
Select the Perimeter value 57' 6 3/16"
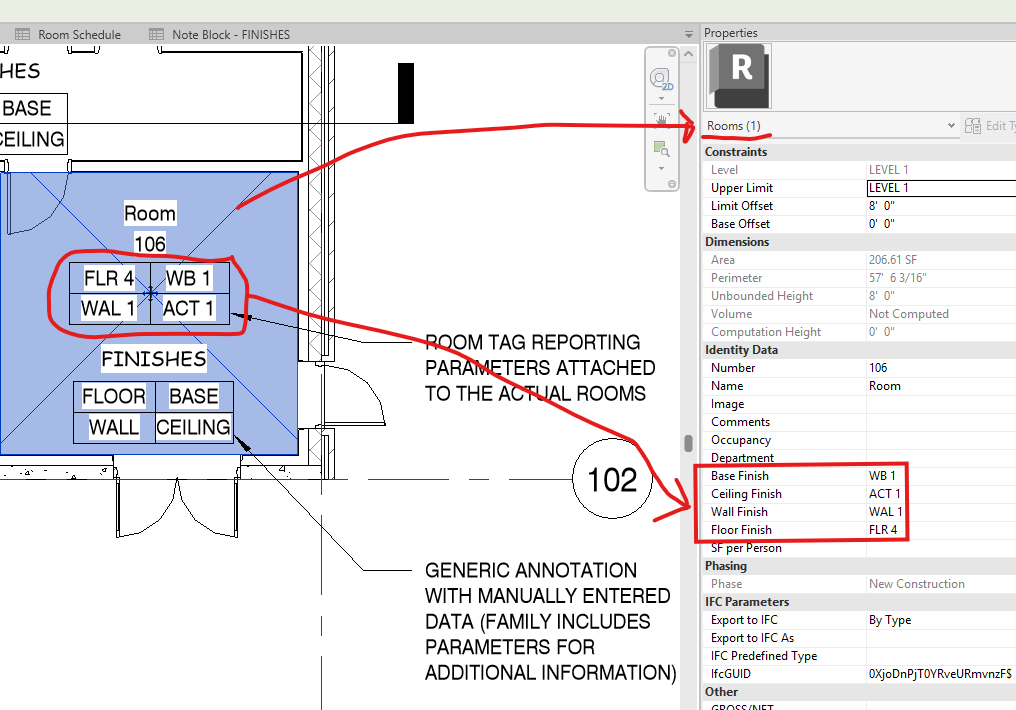coord(897,278)
